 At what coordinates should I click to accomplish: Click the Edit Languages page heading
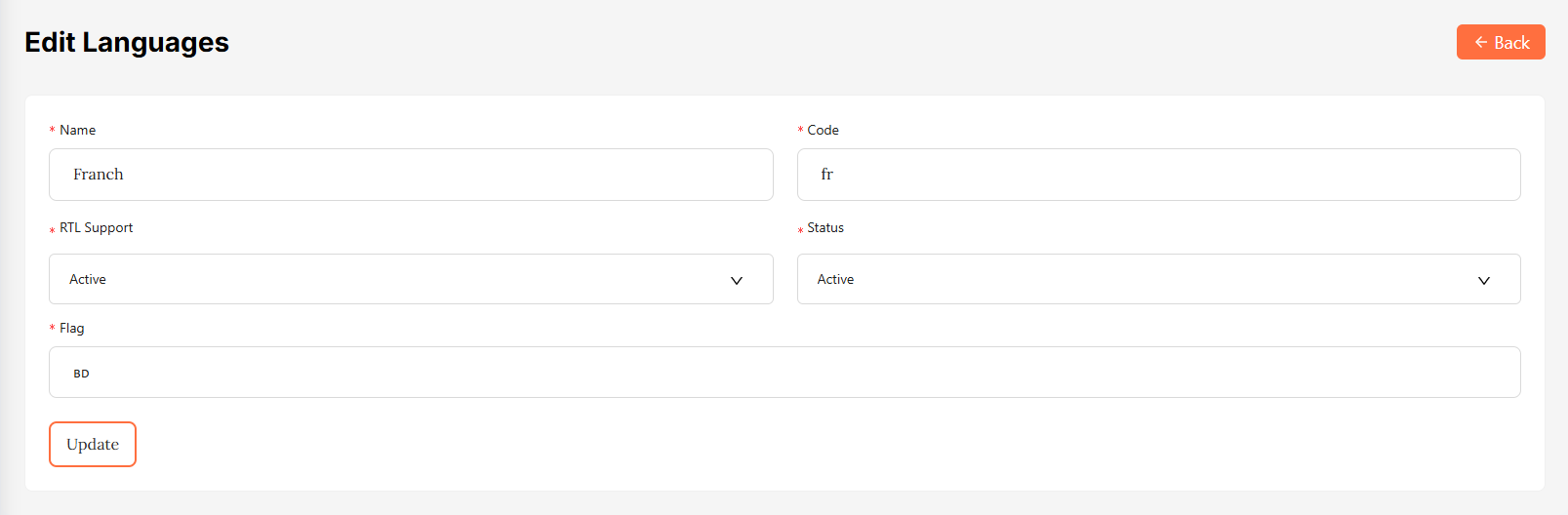127,42
